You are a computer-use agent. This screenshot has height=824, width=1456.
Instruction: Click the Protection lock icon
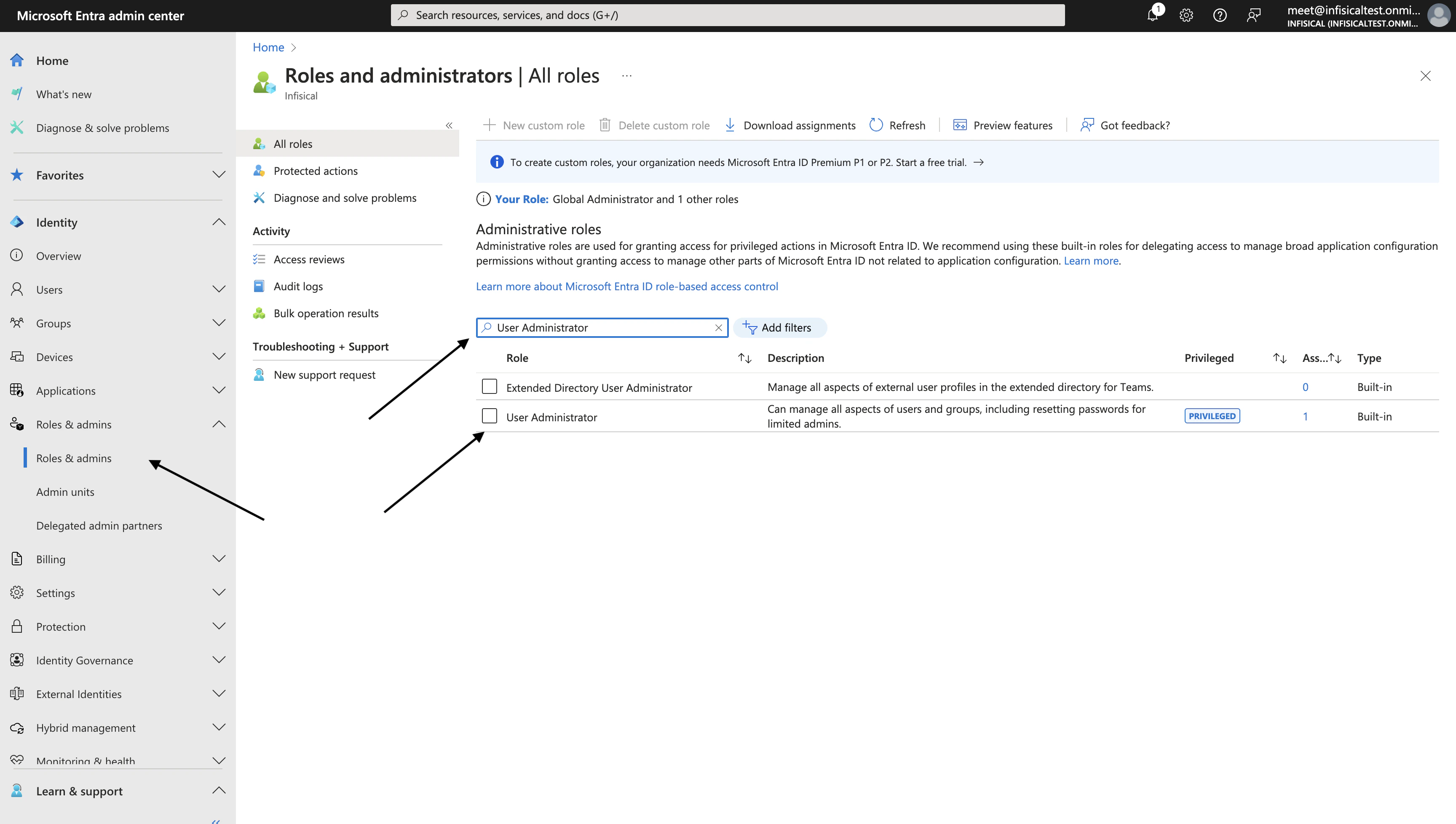[x=17, y=626]
